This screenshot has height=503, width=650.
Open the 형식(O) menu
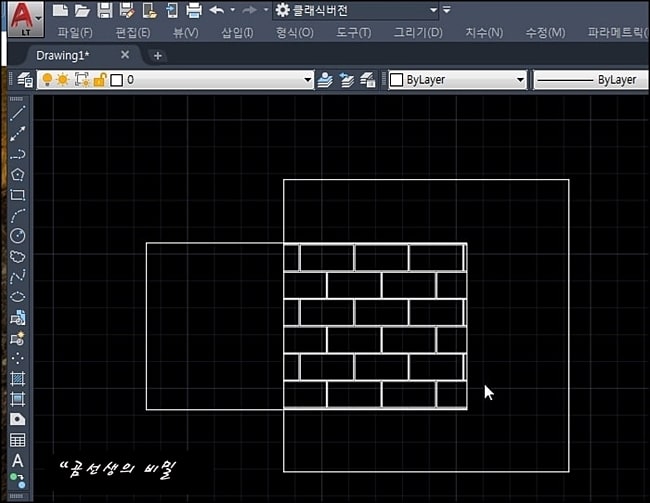pyautogui.click(x=295, y=32)
